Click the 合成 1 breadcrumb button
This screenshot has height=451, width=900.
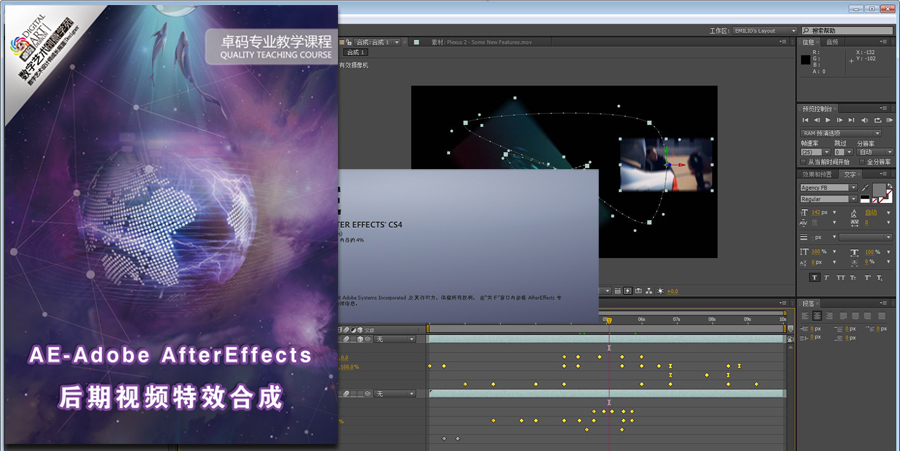coord(356,52)
